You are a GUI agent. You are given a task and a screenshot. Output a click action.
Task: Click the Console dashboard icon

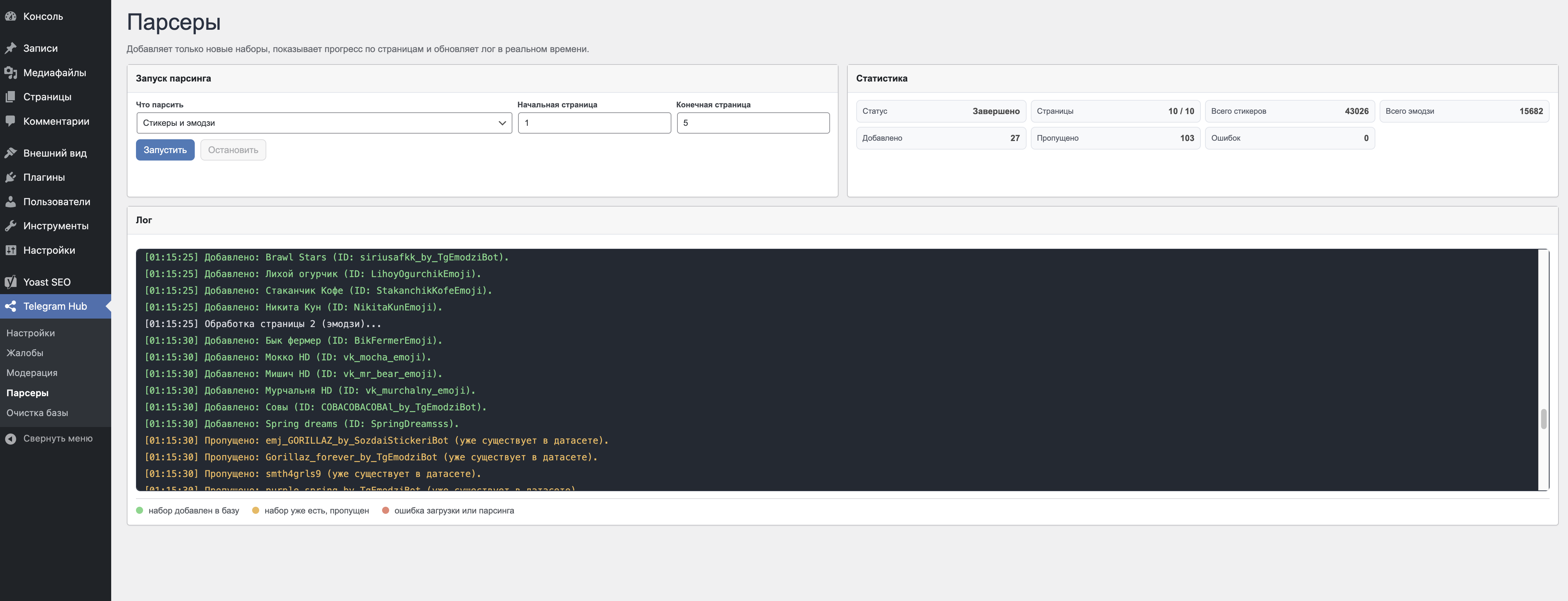[x=10, y=16]
